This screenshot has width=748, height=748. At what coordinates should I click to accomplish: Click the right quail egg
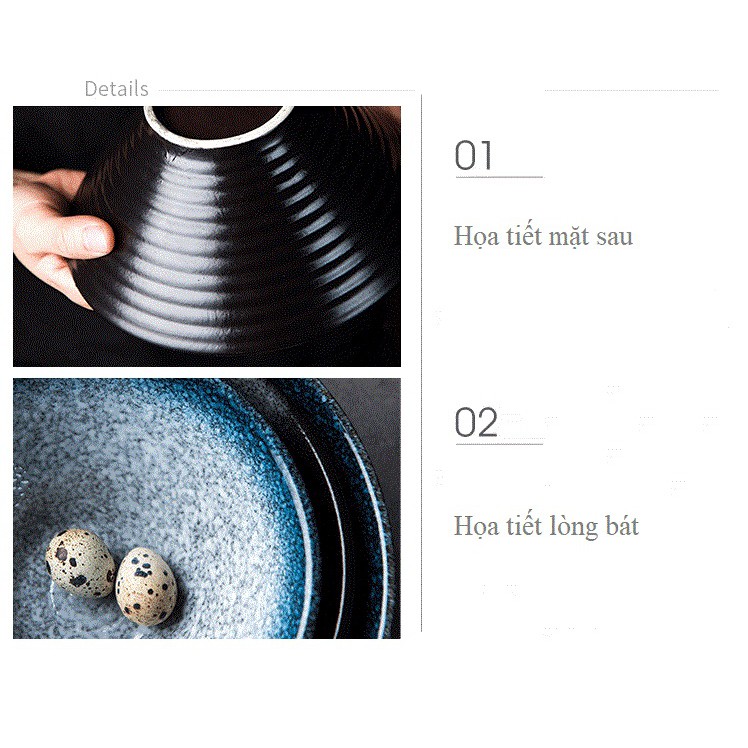(146, 586)
